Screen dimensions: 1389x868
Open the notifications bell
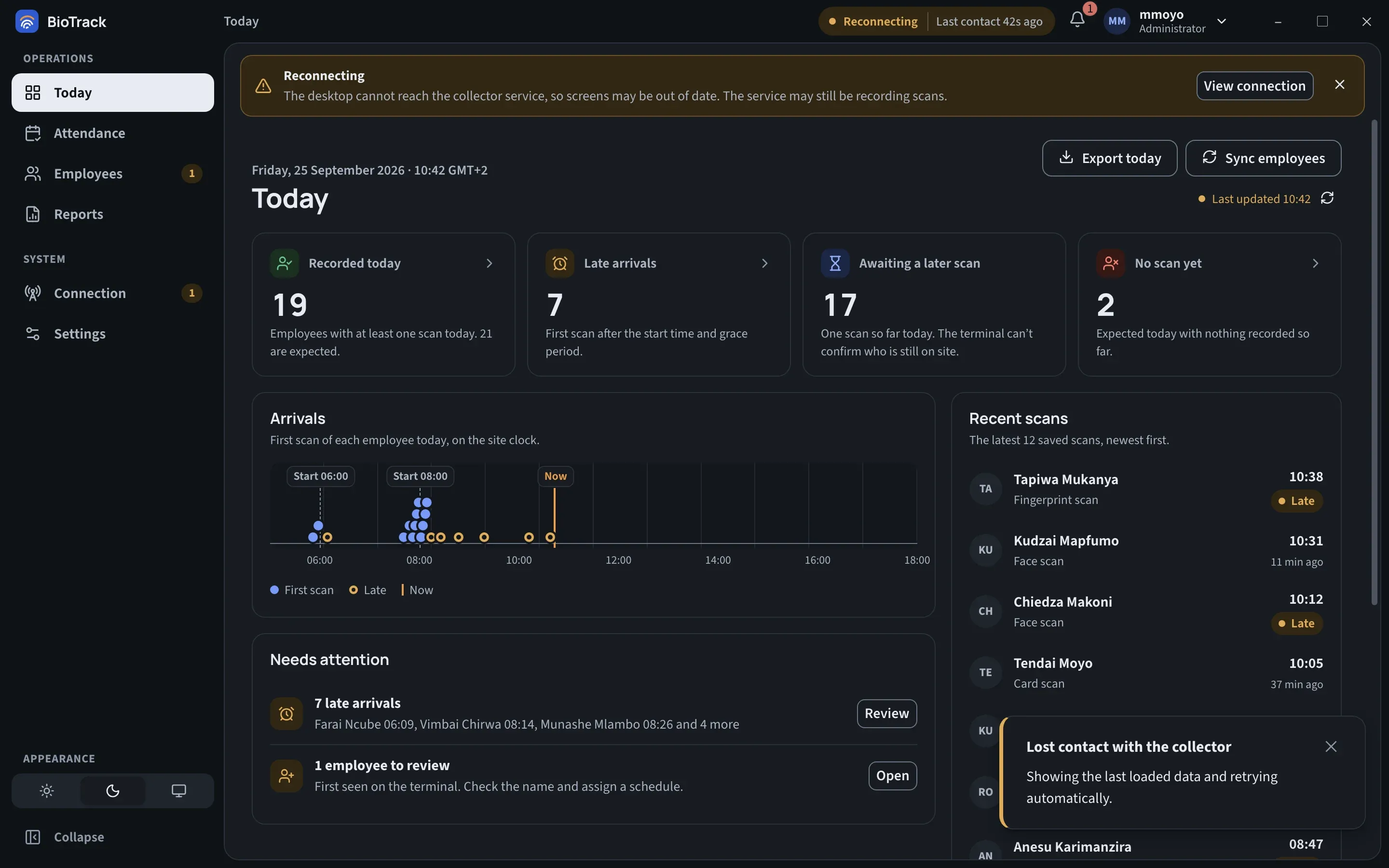click(x=1077, y=20)
